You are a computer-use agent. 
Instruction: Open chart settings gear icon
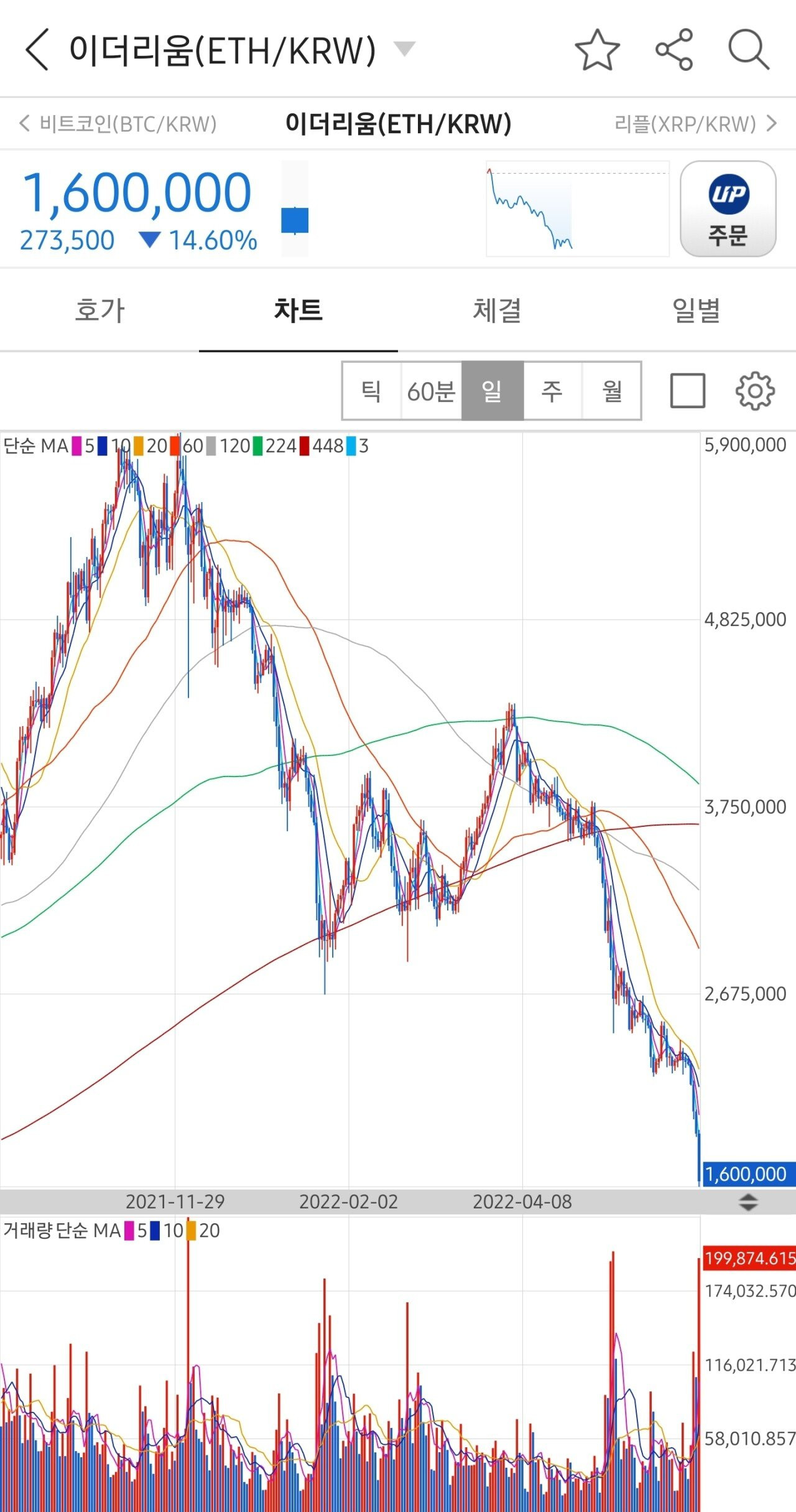click(755, 391)
